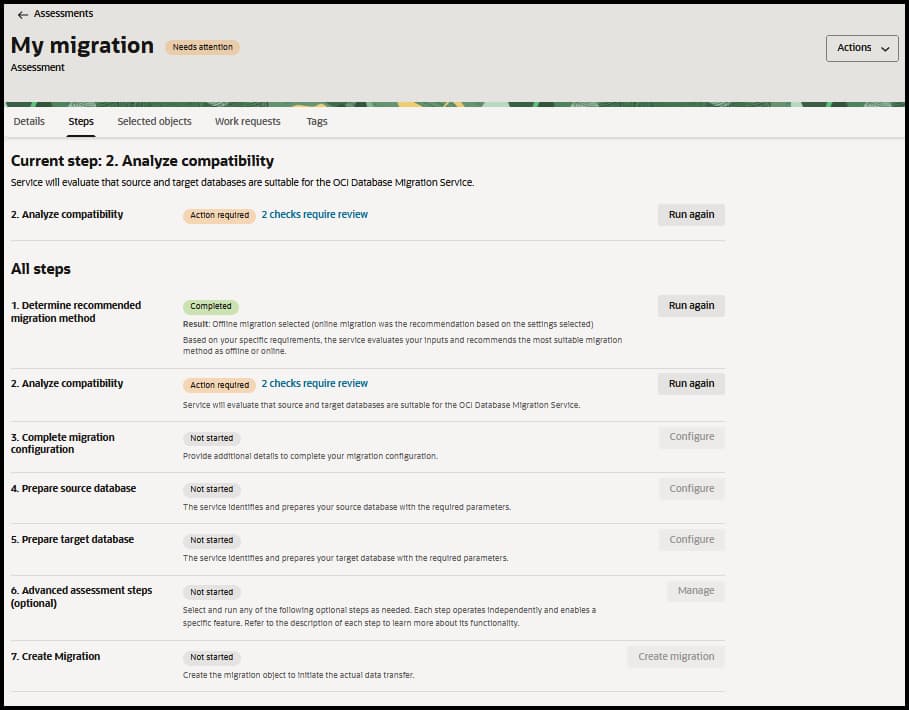
Task: Configure Prepare source database step
Action: (691, 489)
